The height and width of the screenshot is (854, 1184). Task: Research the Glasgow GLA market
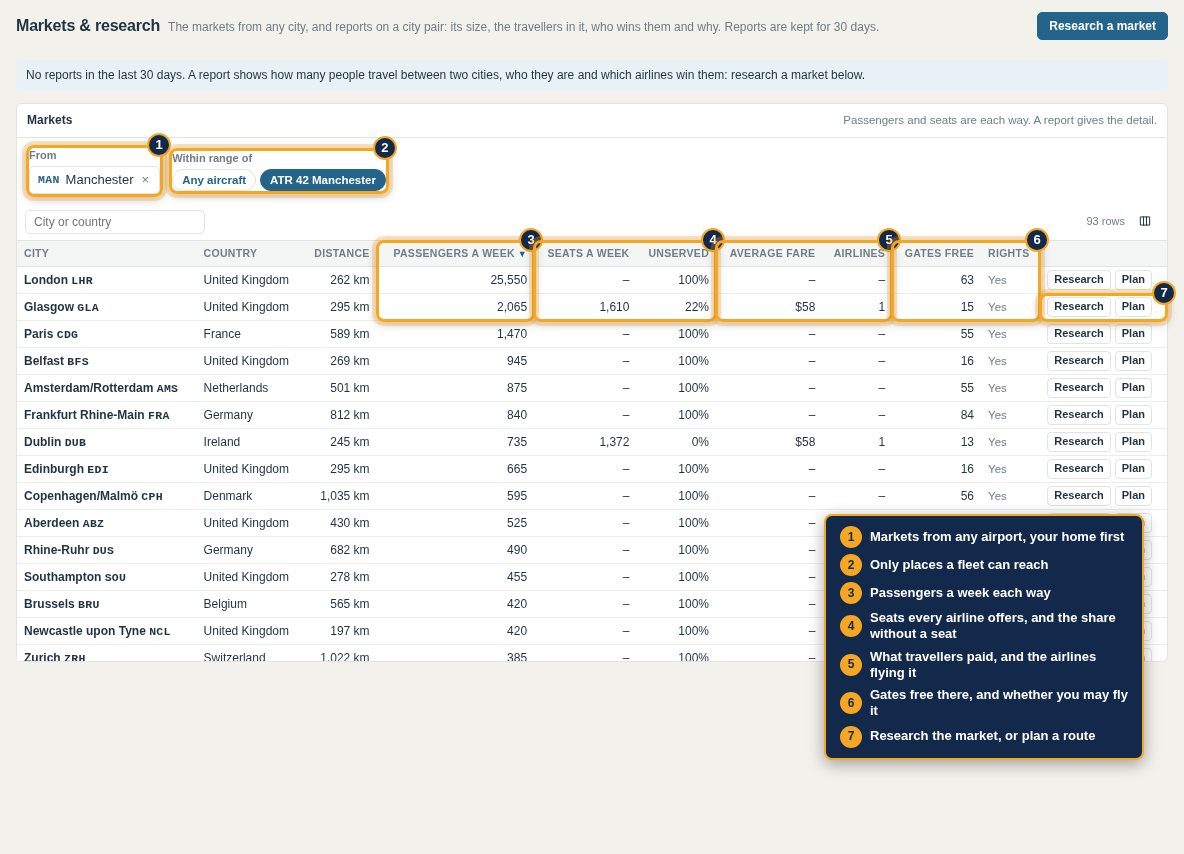pyautogui.click(x=1078, y=307)
